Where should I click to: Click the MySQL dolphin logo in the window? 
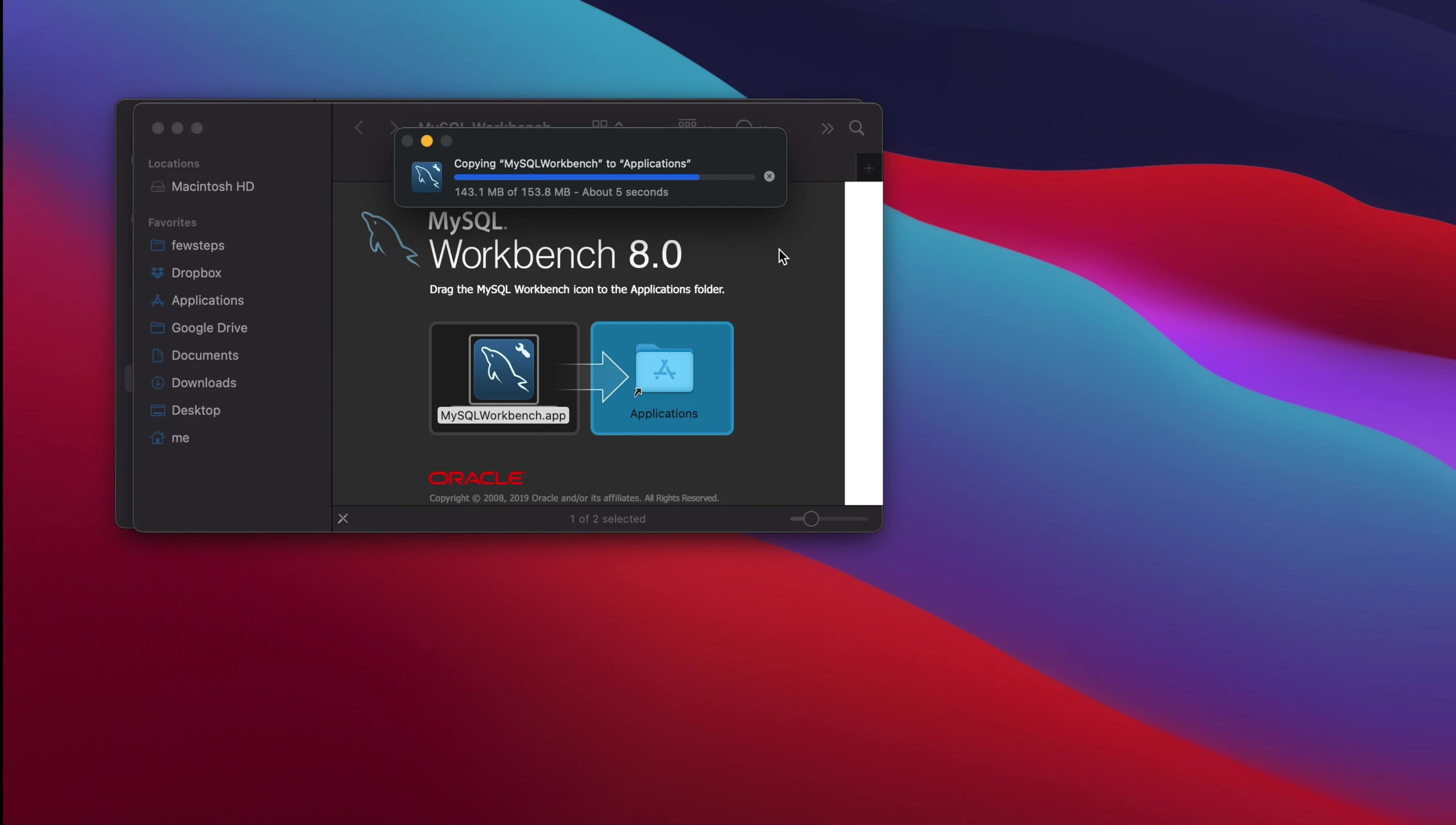coord(390,238)
